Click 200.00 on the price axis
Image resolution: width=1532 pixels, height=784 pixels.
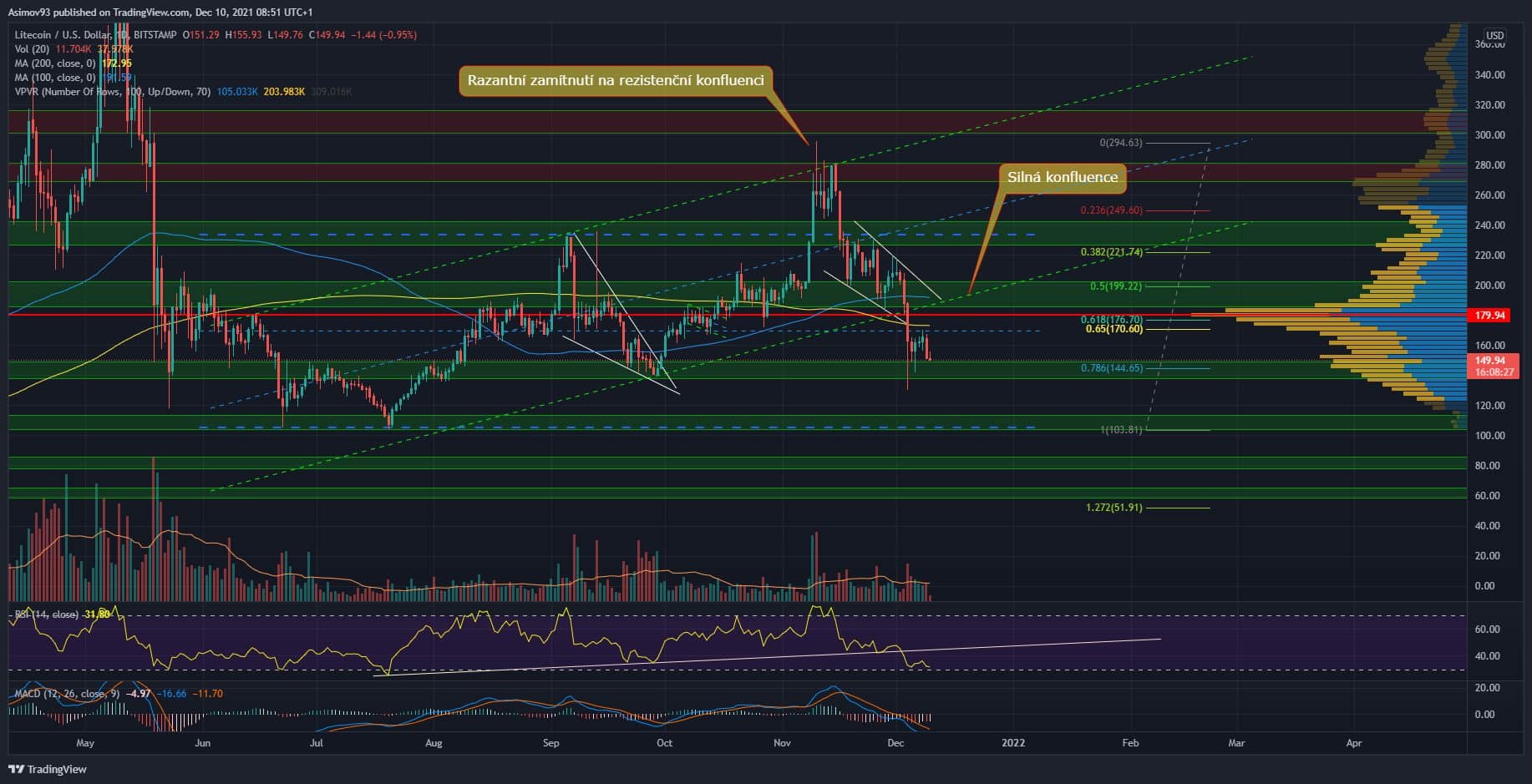[1490, 286]
